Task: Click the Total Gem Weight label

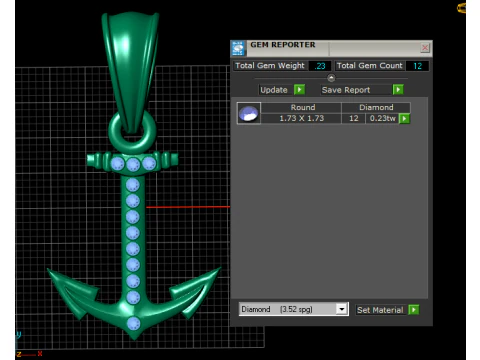Action: pos(270,66)
